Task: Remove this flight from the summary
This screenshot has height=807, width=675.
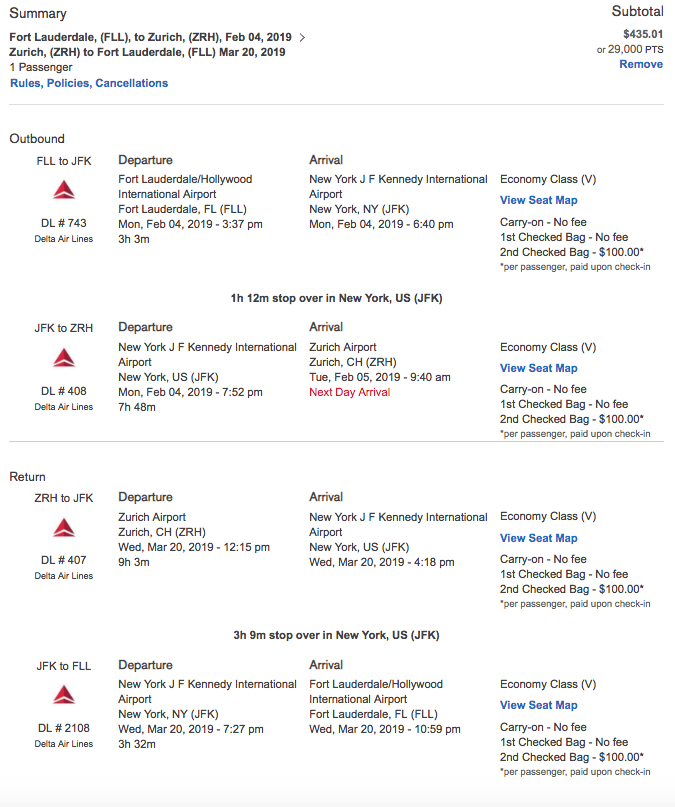Action: pos(640,64)
